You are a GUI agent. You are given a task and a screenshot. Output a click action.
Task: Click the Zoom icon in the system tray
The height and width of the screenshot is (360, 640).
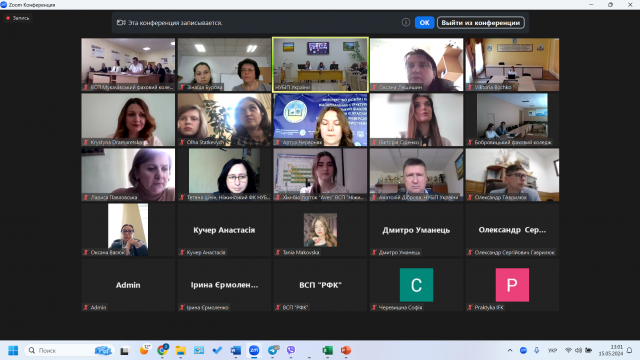(523, 350)
